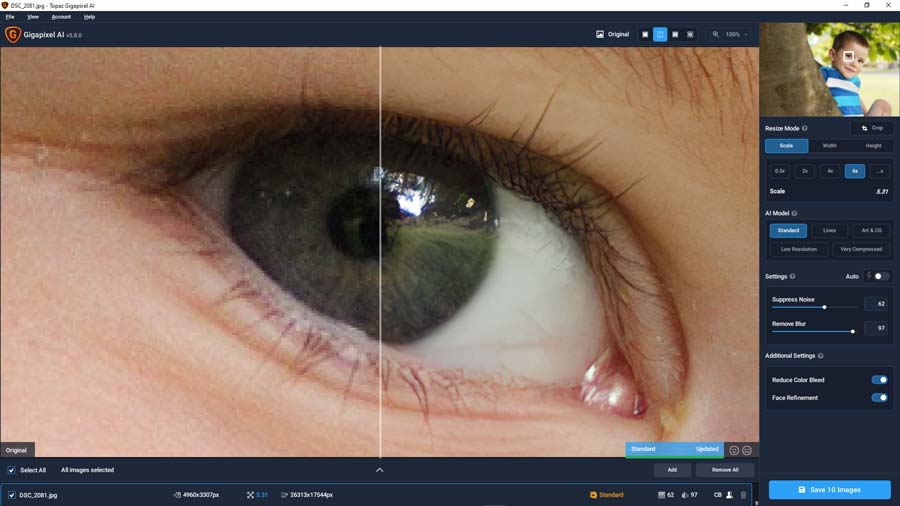Enable the Auto settings toggle
Viewport: 900px width, 506px height.
click(879, 276)
